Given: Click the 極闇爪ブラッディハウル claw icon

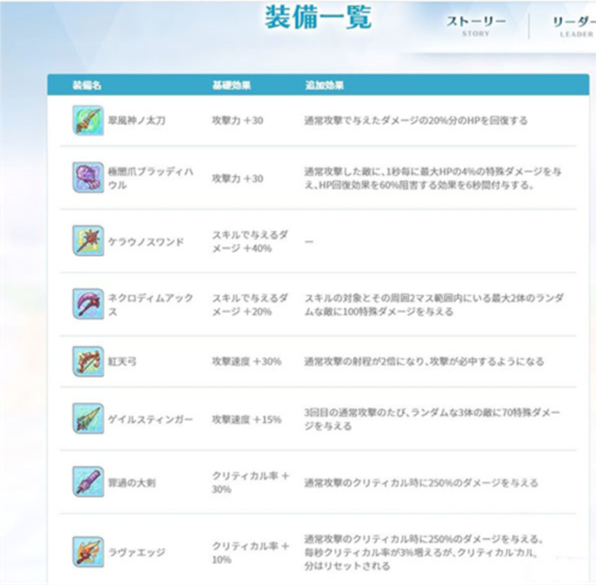Looking at the screenshot, I should coord(88,178).
